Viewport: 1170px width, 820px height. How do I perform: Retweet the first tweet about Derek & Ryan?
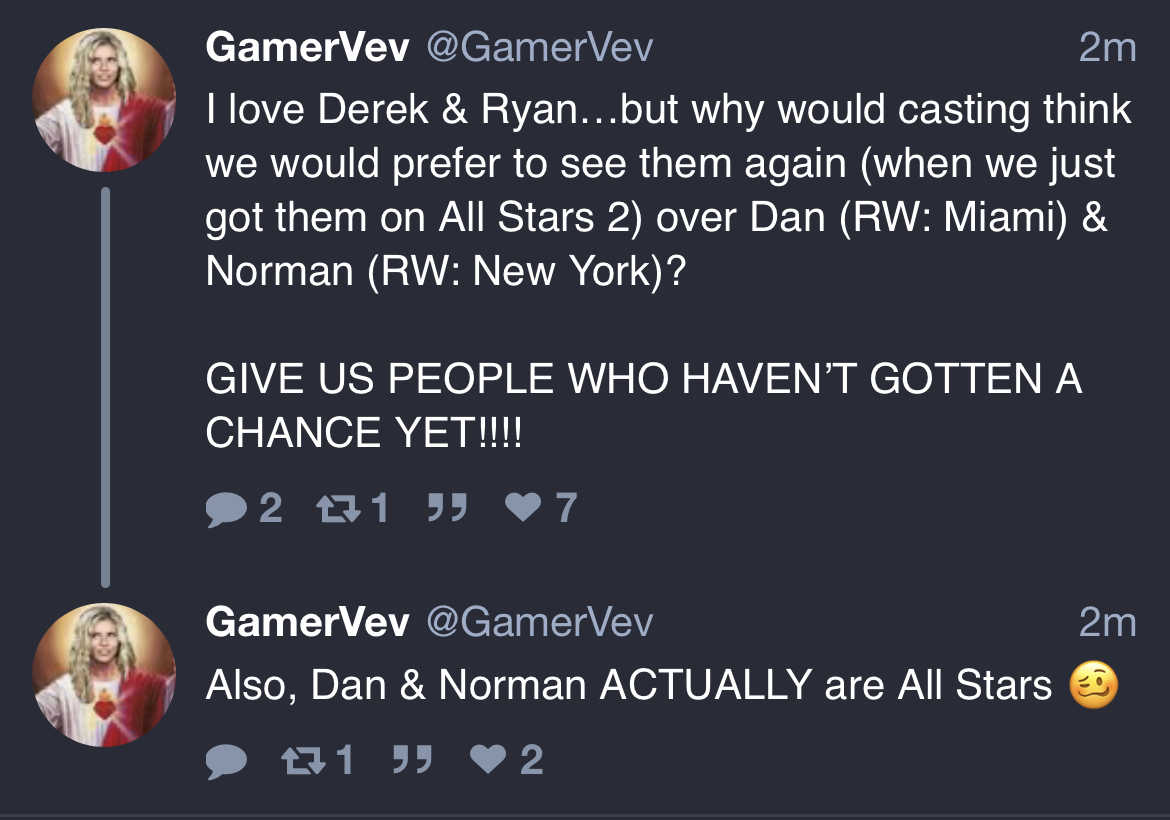(x=340, y=509)
